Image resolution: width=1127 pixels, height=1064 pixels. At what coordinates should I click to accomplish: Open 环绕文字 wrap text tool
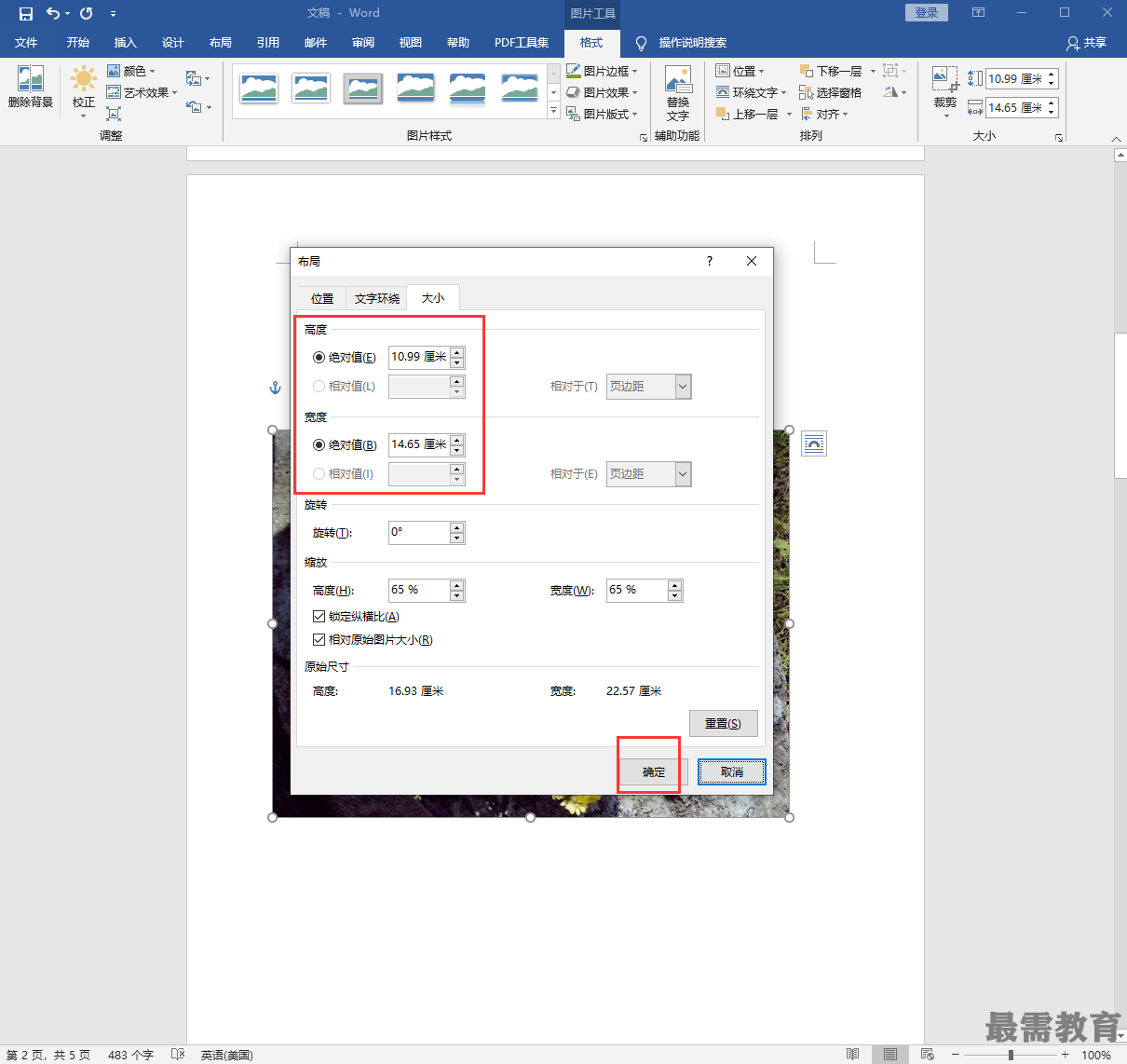click(x=751, y=92)
